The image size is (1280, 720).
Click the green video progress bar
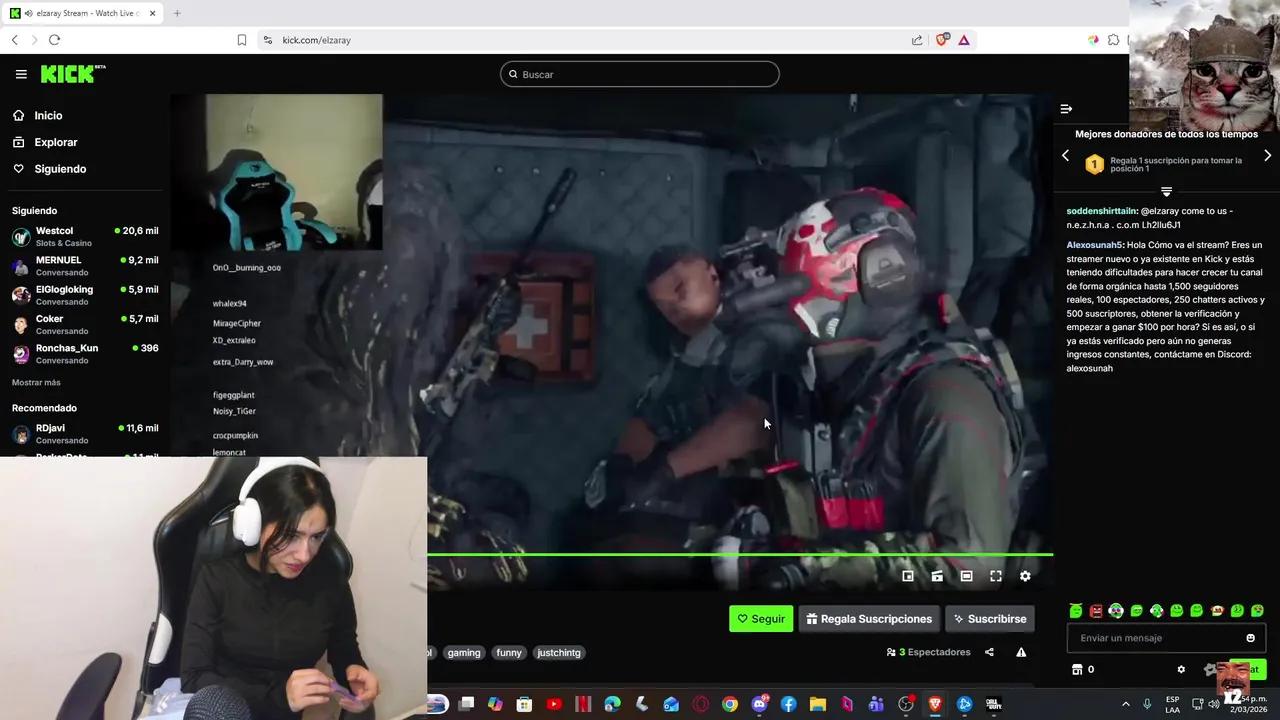pos(740,554)
